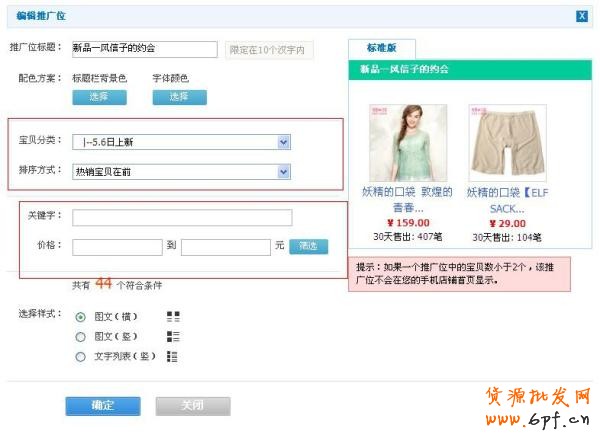Switch to the 标准版 preview tab
600x441 pixels.
coord(382,48)
